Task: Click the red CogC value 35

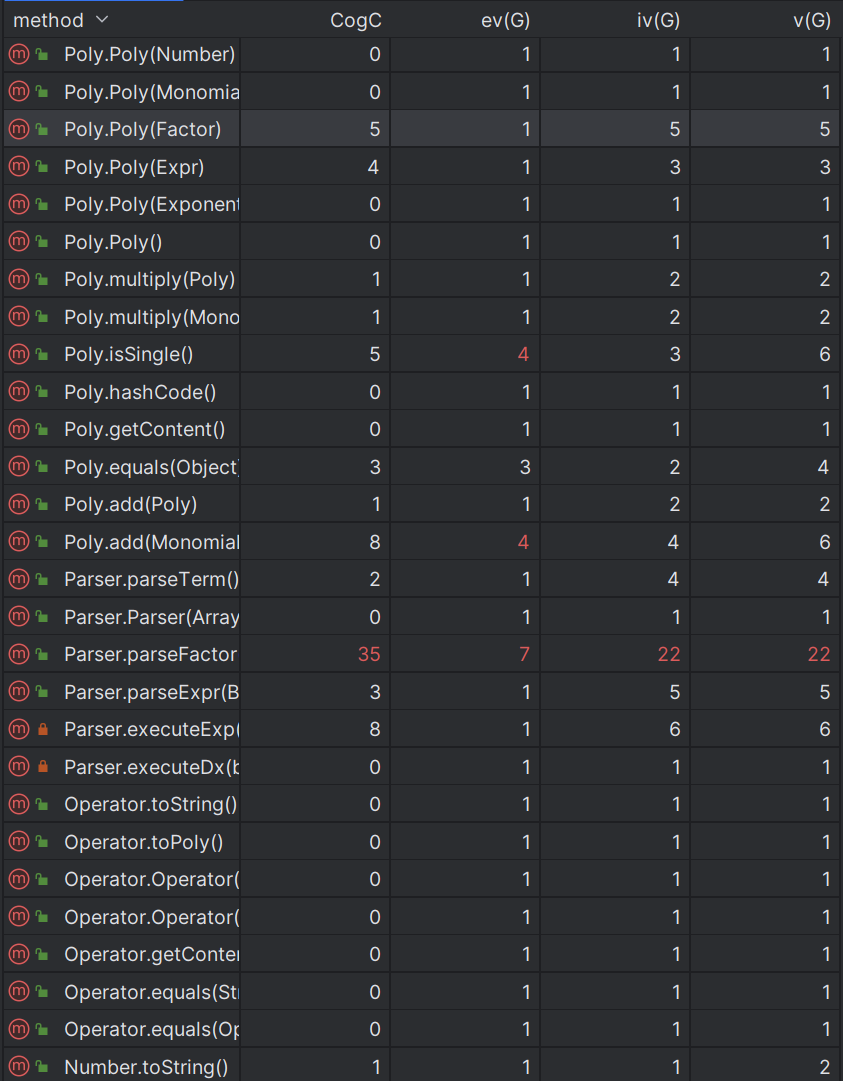Action: [x=369, y=654]
